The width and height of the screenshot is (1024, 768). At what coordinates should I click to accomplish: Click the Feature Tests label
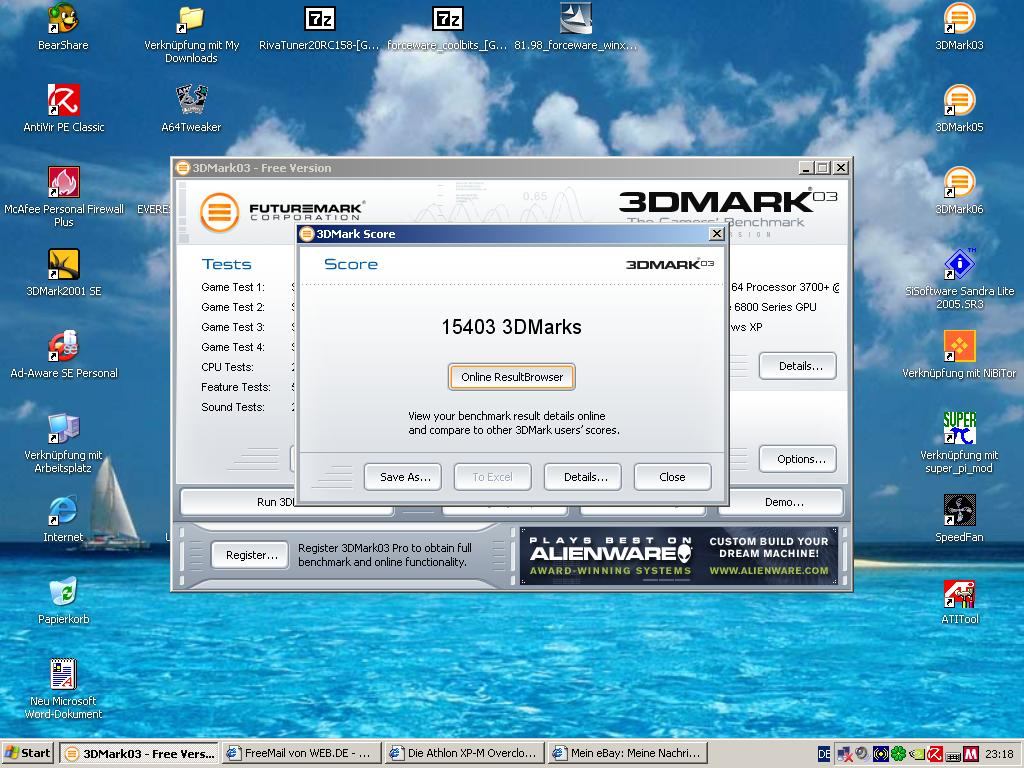pyautogui.click(x=236, y=387)
